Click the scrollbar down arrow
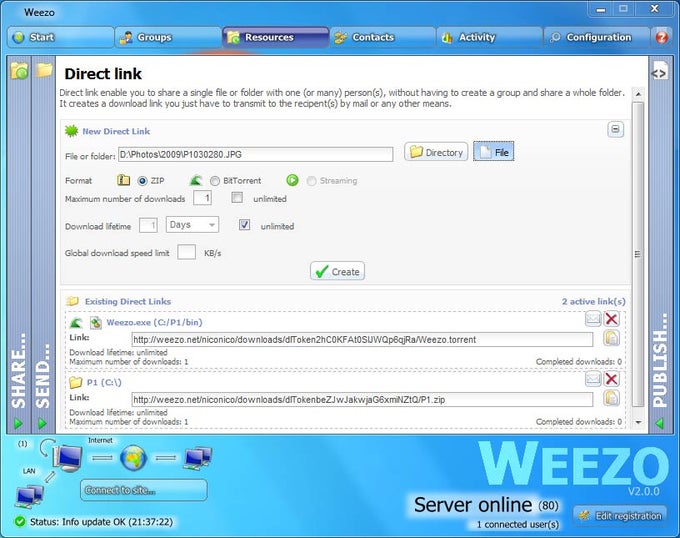The height and width of the screenshot is (538, 680). (x=638, y=422)
